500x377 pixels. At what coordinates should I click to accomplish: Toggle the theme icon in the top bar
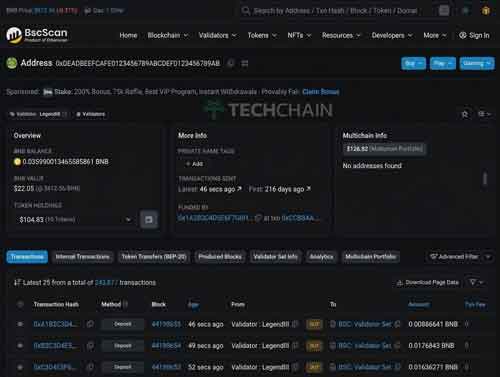coord(465,11)
